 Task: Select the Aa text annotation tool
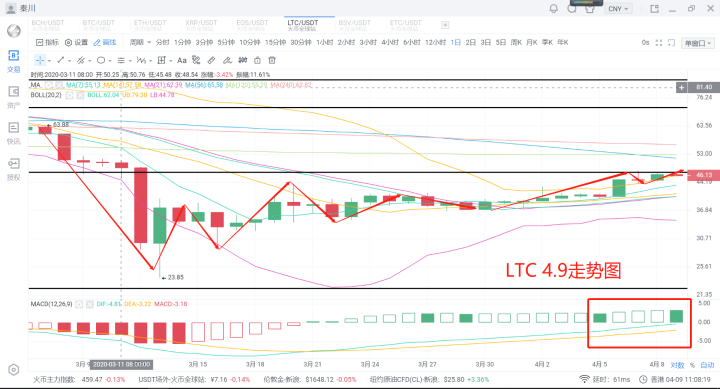pos(182,60)
